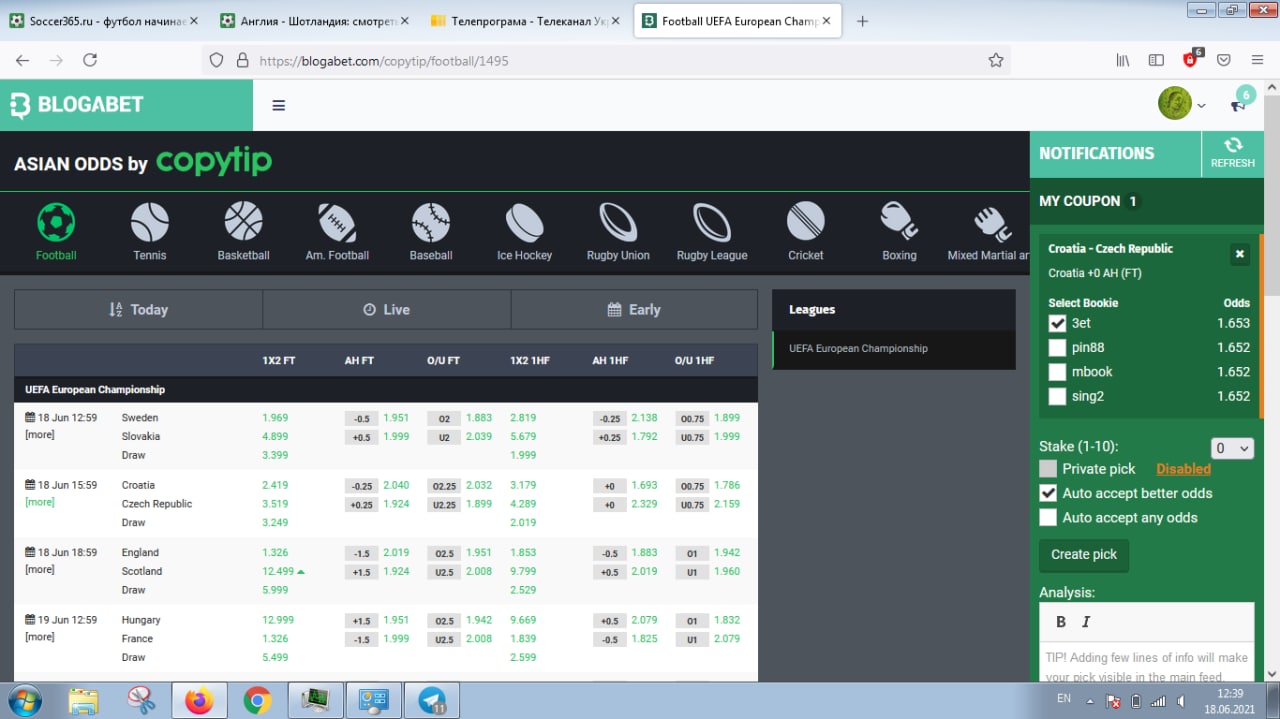
Task: Remove Croatia - Czech Republic pick from coupon
Action: (x=1239, y=254)
